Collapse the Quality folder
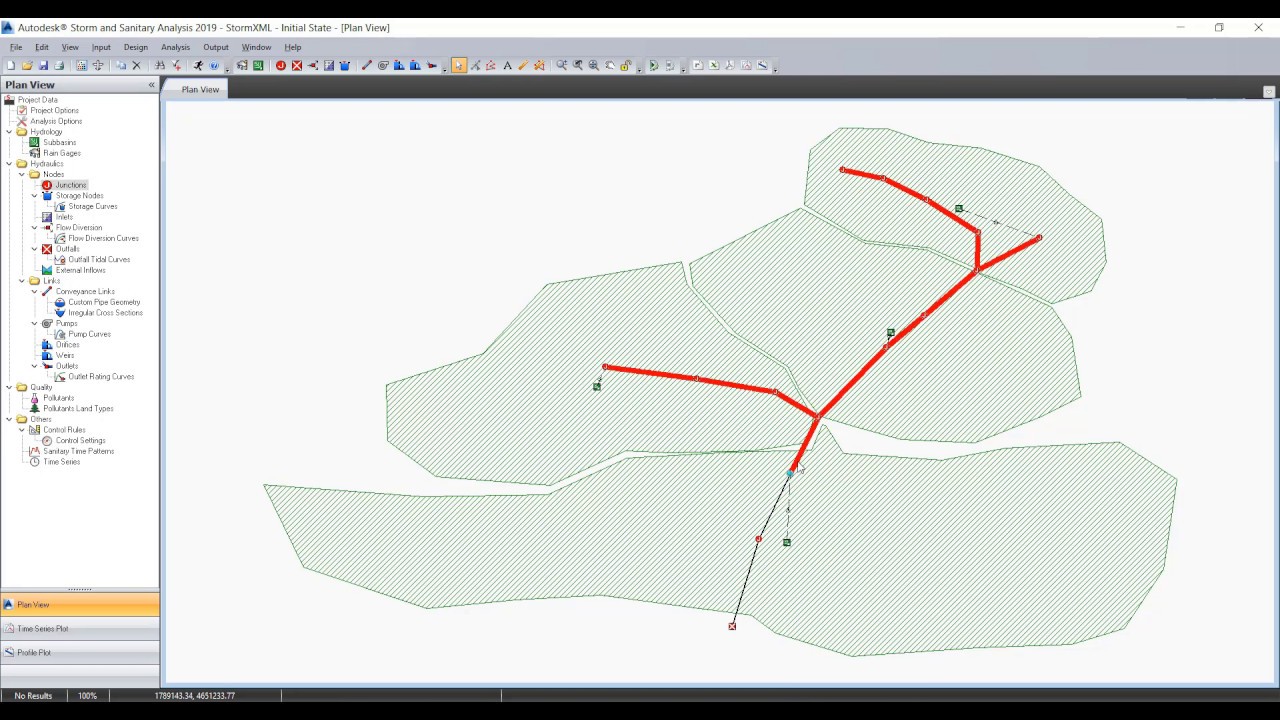 9,387
